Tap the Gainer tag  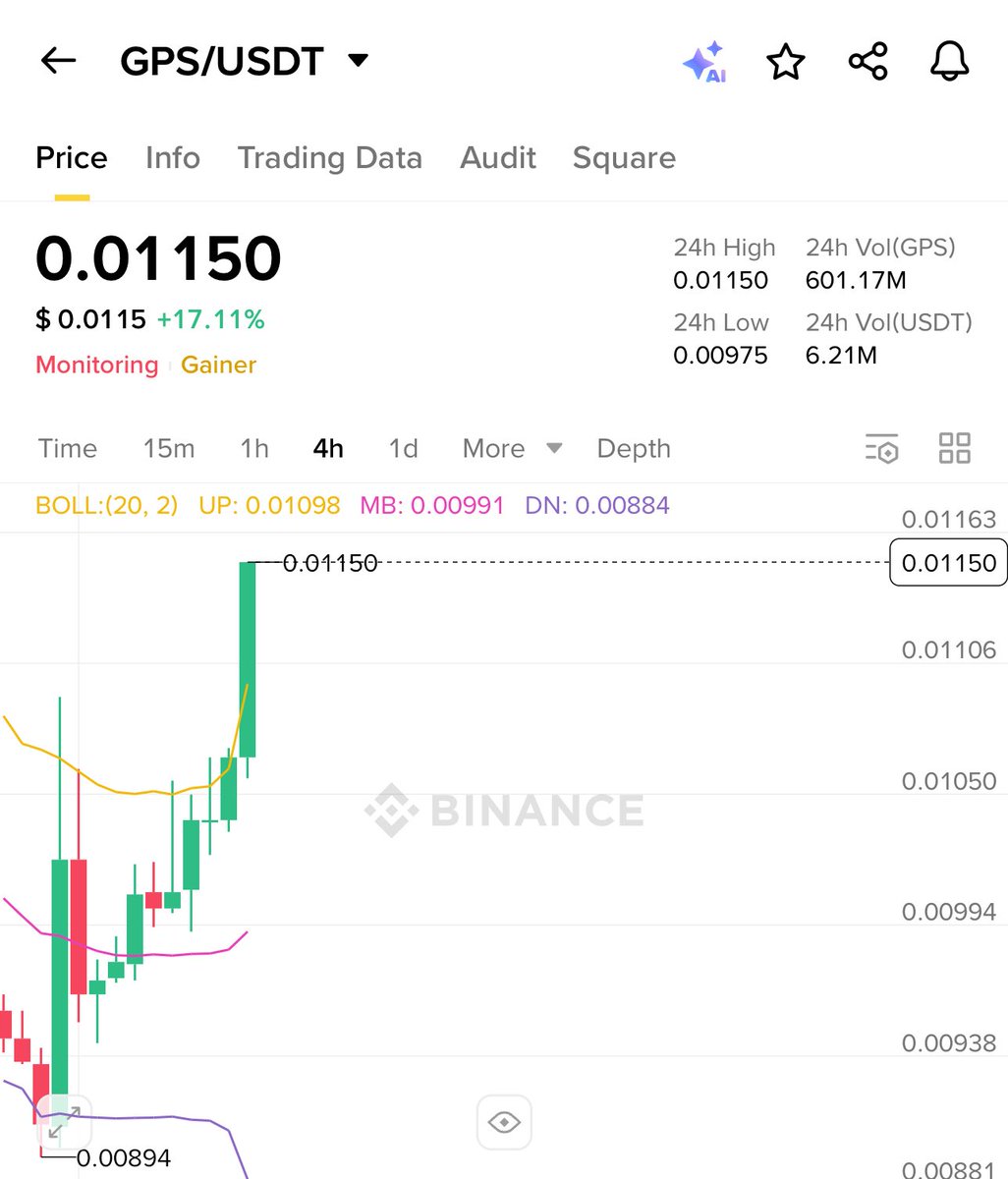point(218,365)
